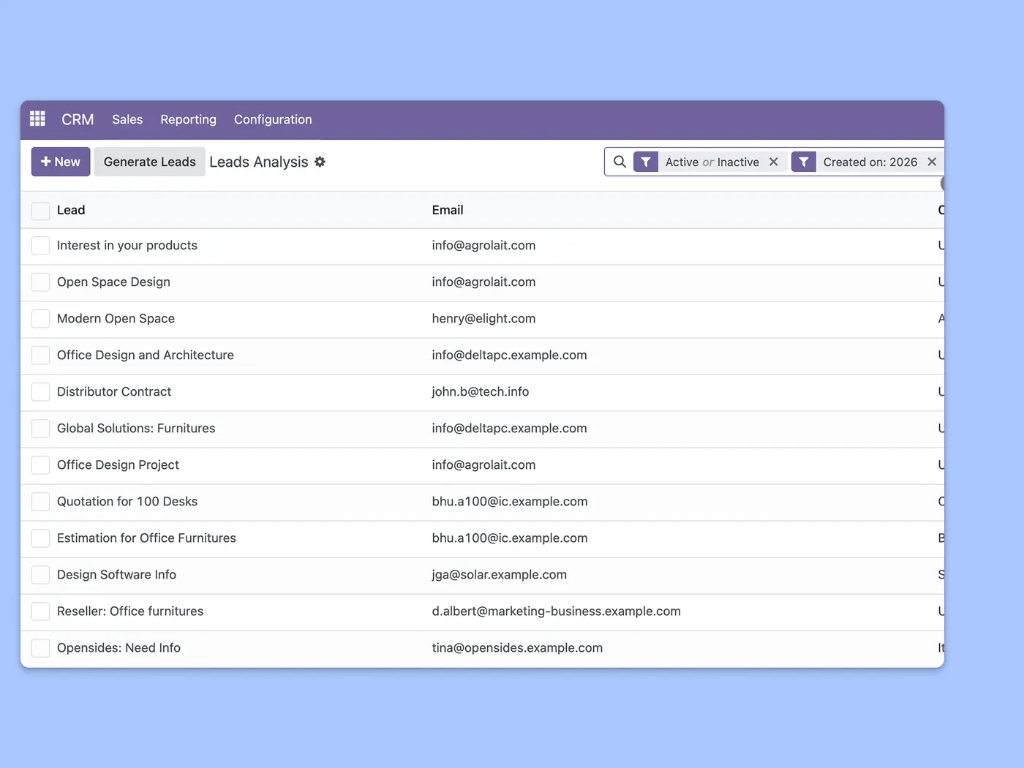Image resolution: width=1024 pixels, height=768 pixels.
Task: Open the Reporting menu
Action: tap(188, 119)
